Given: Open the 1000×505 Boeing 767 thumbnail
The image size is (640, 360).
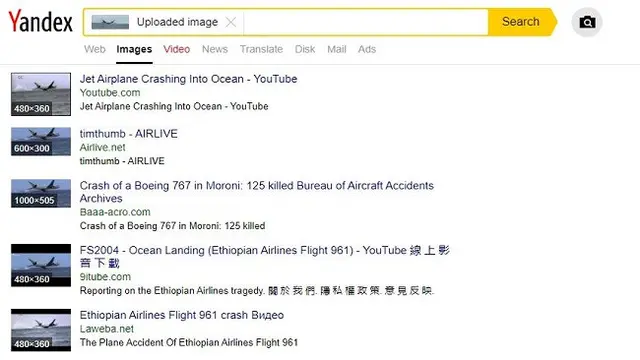Looking at the screenshot, I should (41, 193).
